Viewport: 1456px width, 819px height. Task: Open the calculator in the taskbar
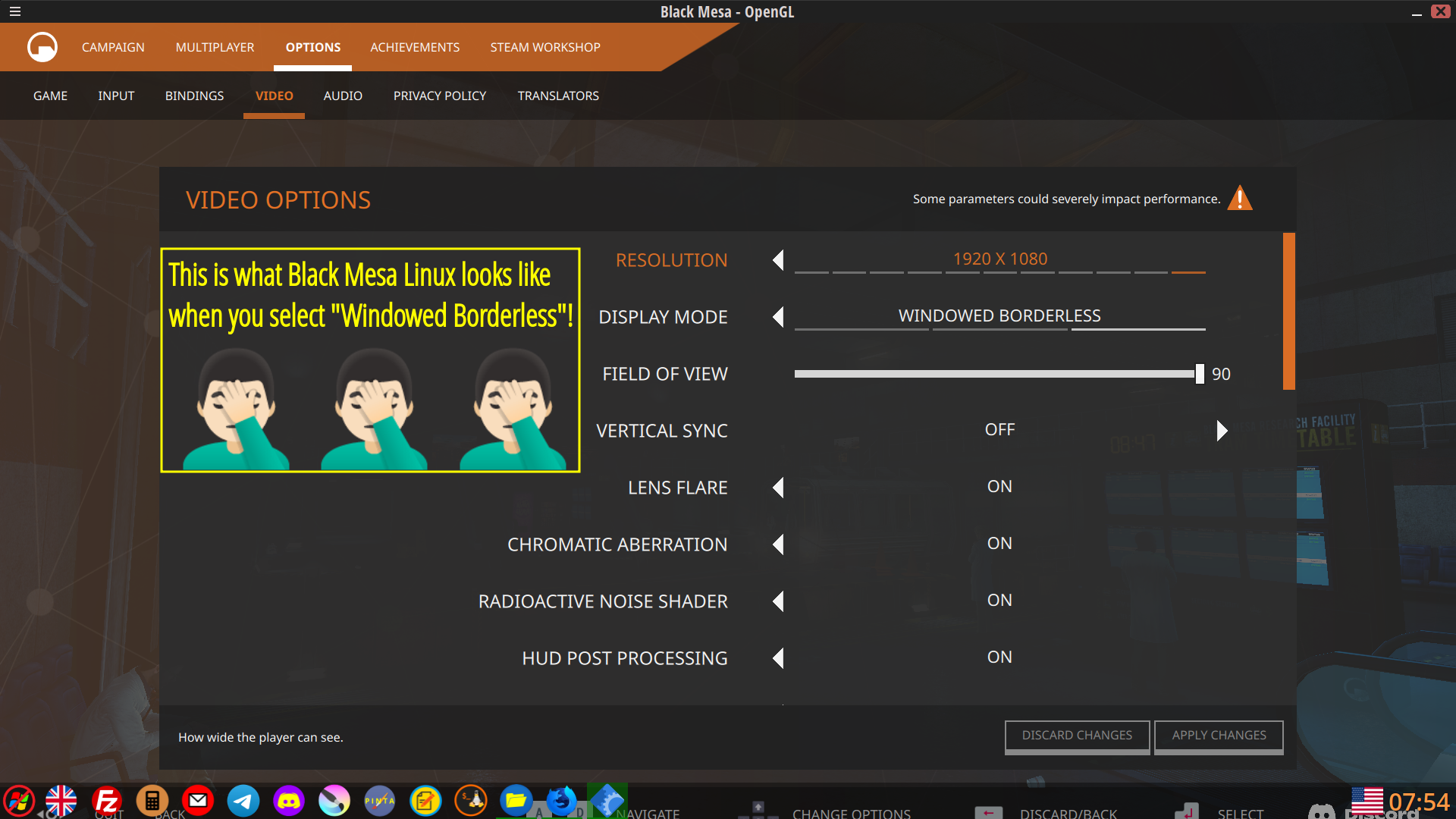[152, 801]
